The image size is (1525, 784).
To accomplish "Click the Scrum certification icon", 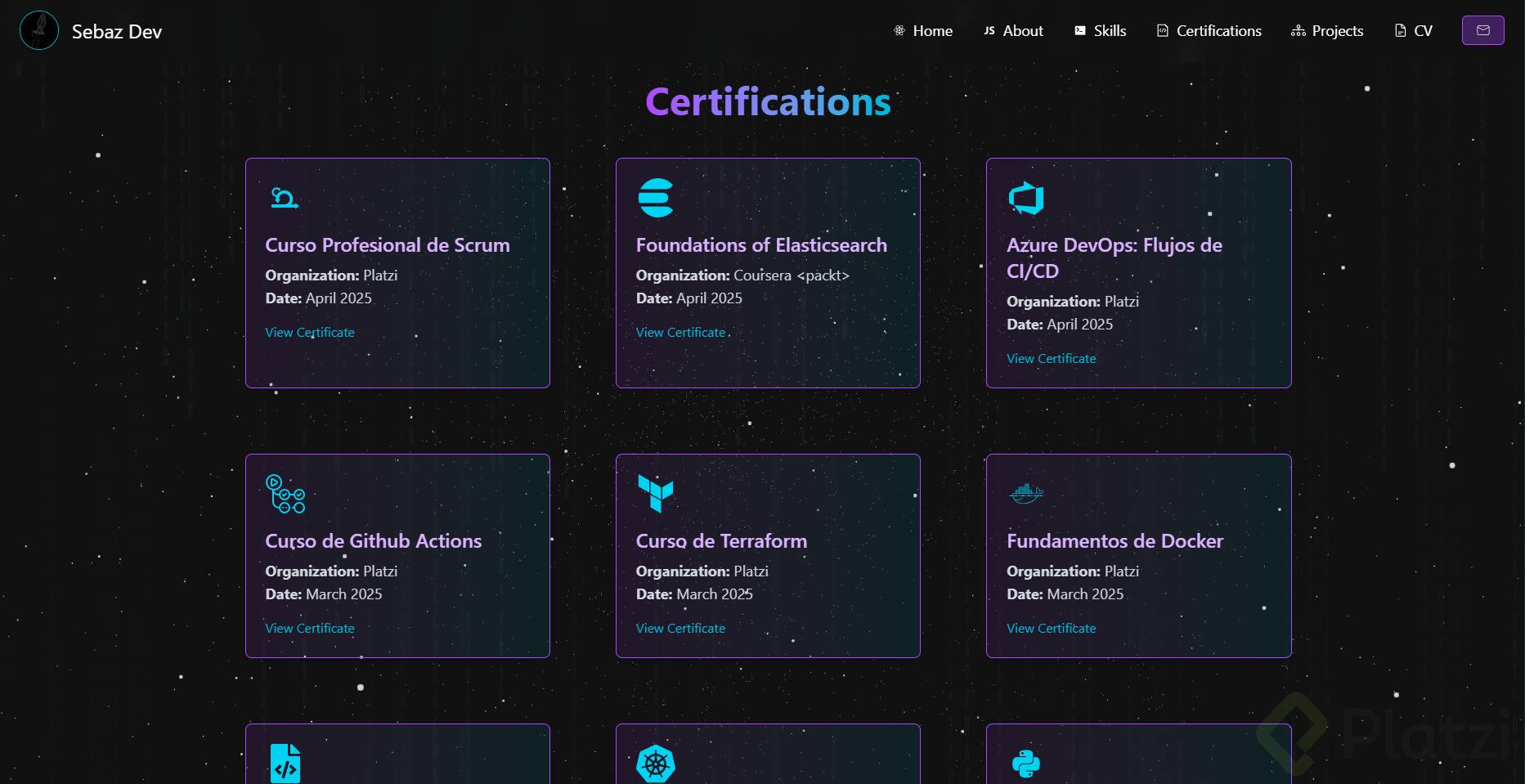I will tap(284, 198).
